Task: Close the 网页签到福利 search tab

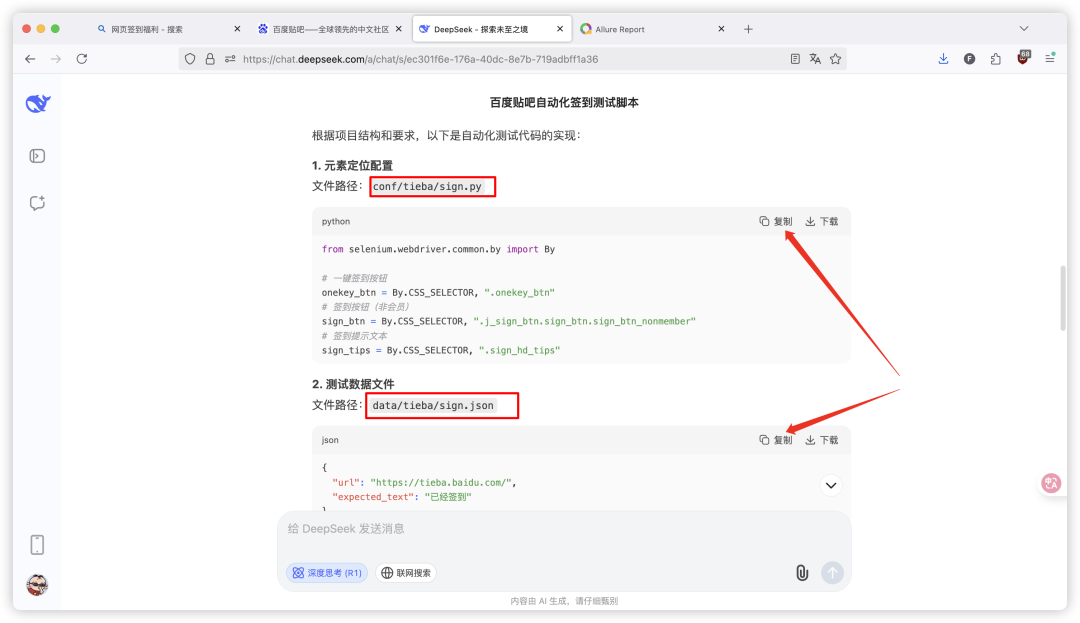Action: (x=238, y=29)
